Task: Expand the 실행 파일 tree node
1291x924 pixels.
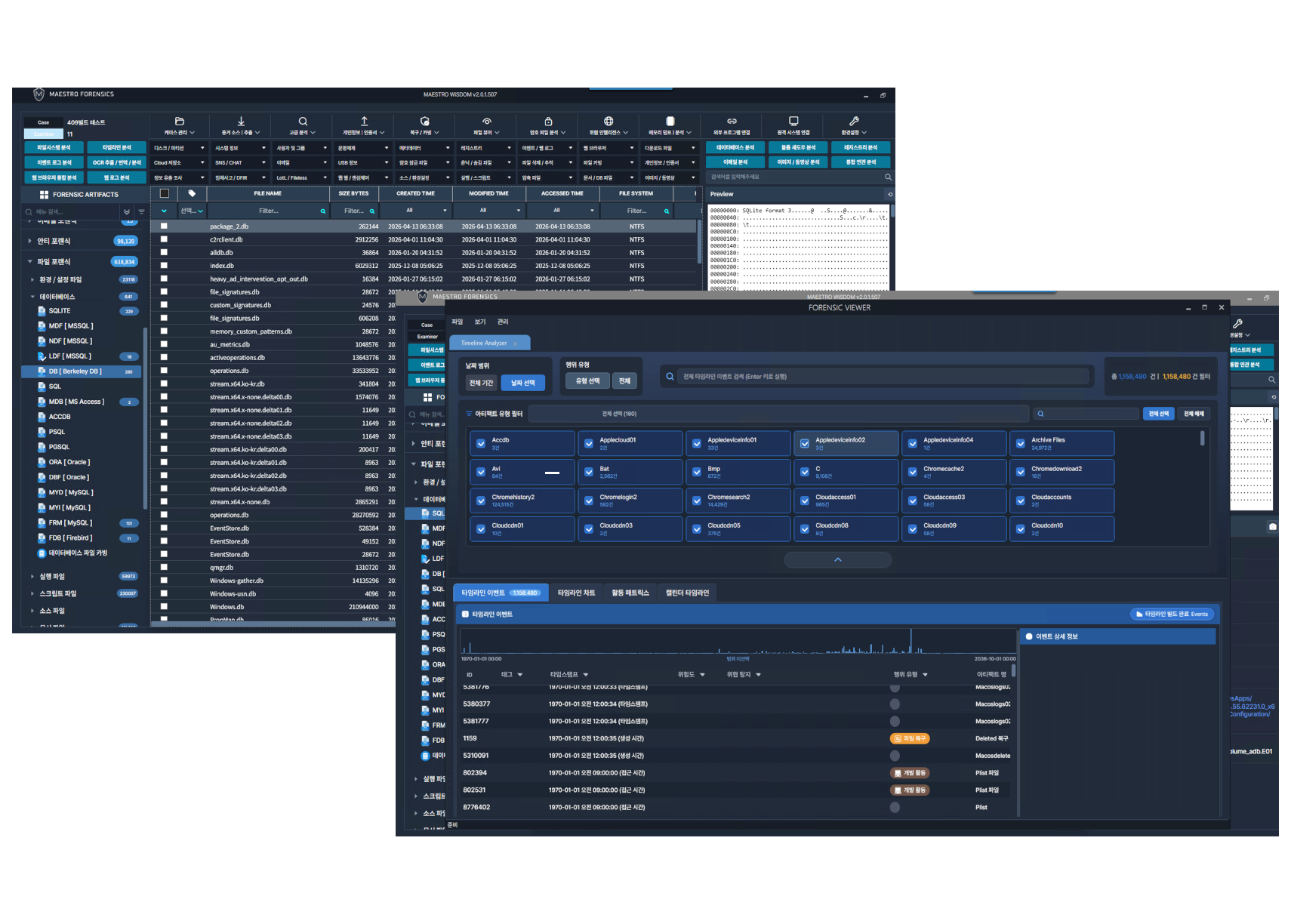Action: 32,576
